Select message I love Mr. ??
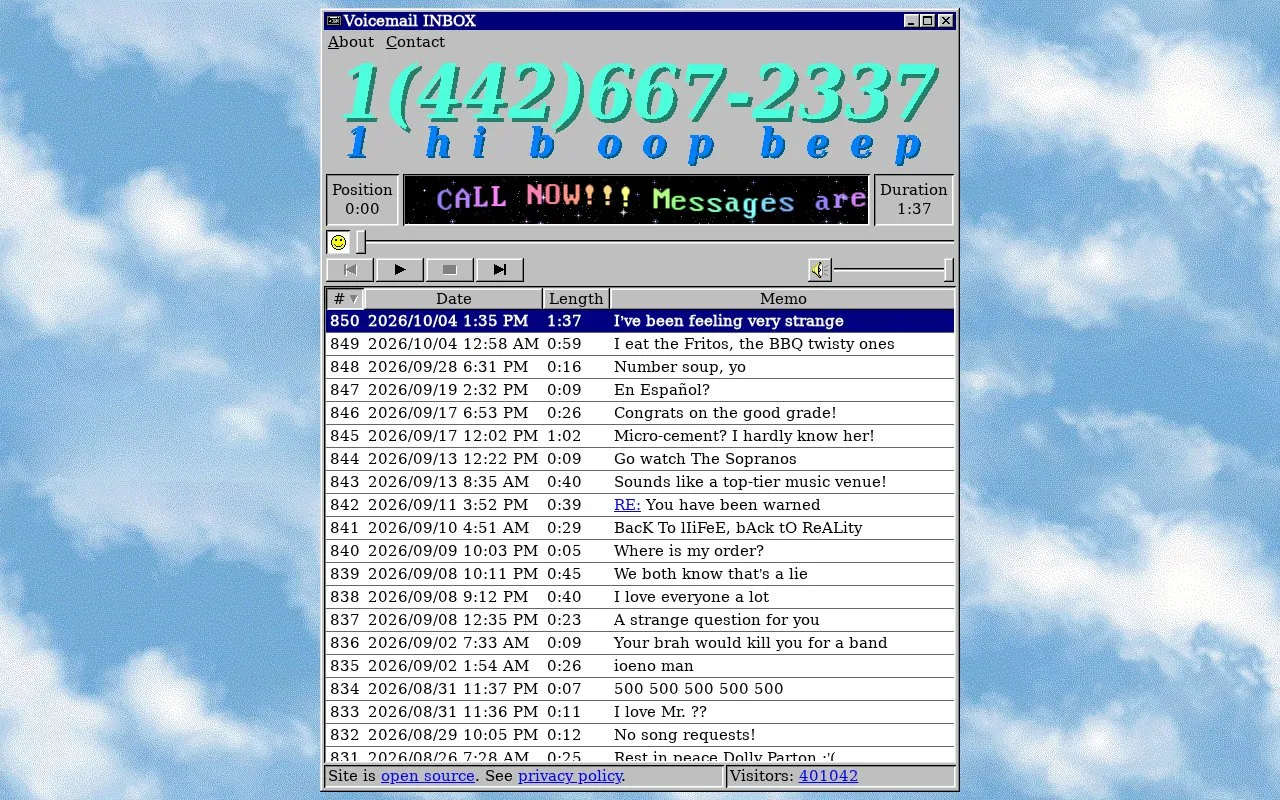The height and width of the screenshot is (800, 1280). 640,712
